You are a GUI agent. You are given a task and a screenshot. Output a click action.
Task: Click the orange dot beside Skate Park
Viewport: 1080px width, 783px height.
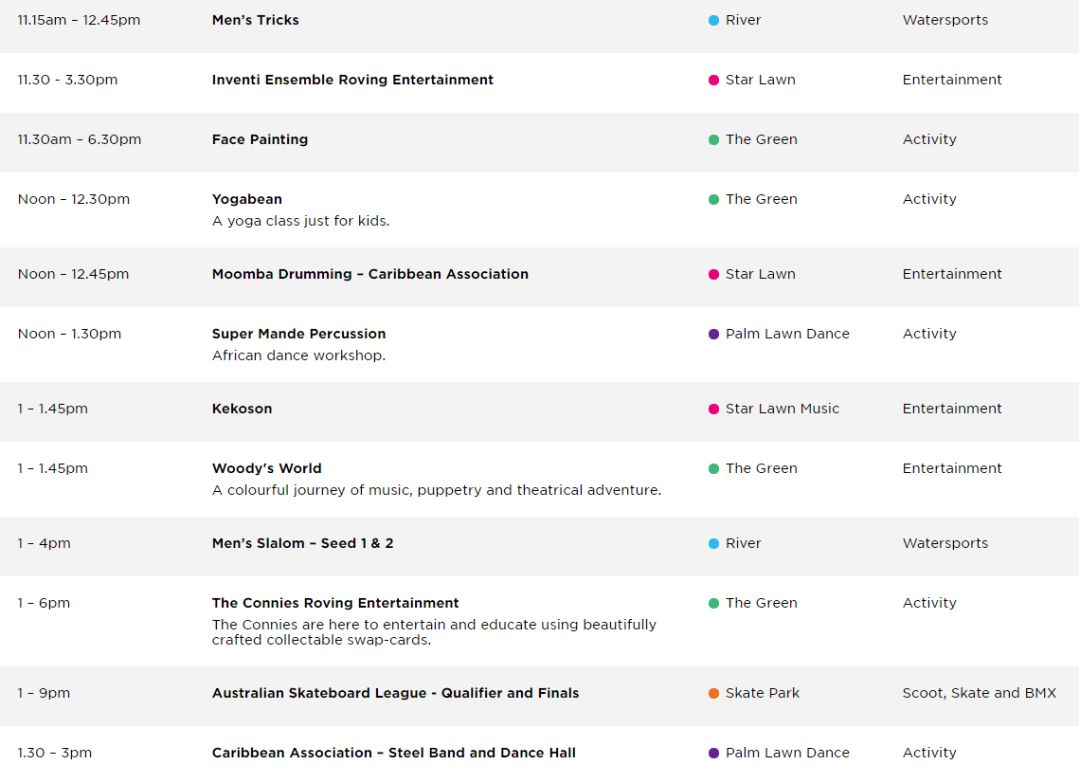714,693
